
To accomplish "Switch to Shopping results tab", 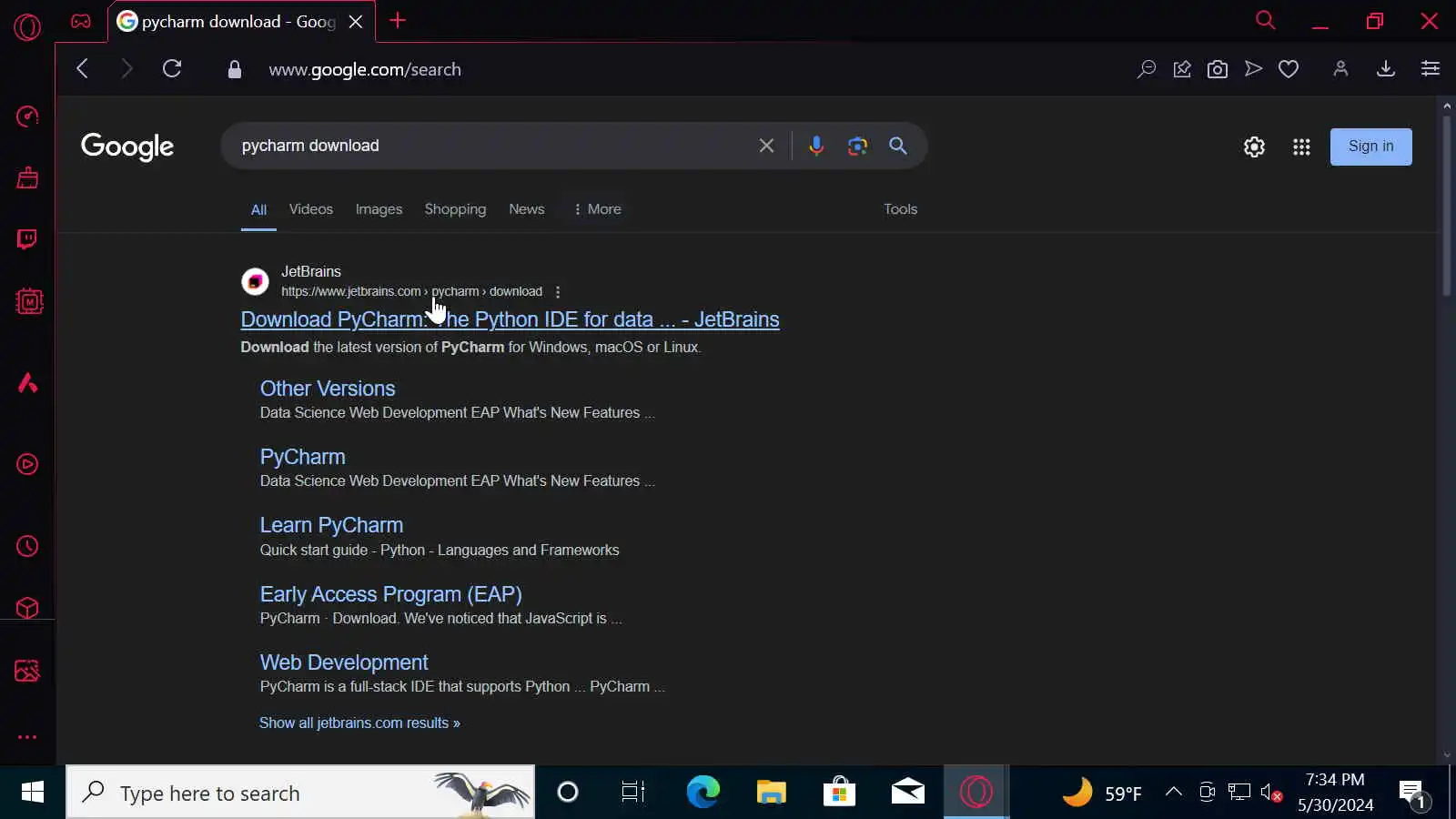I will coord(455,209).
